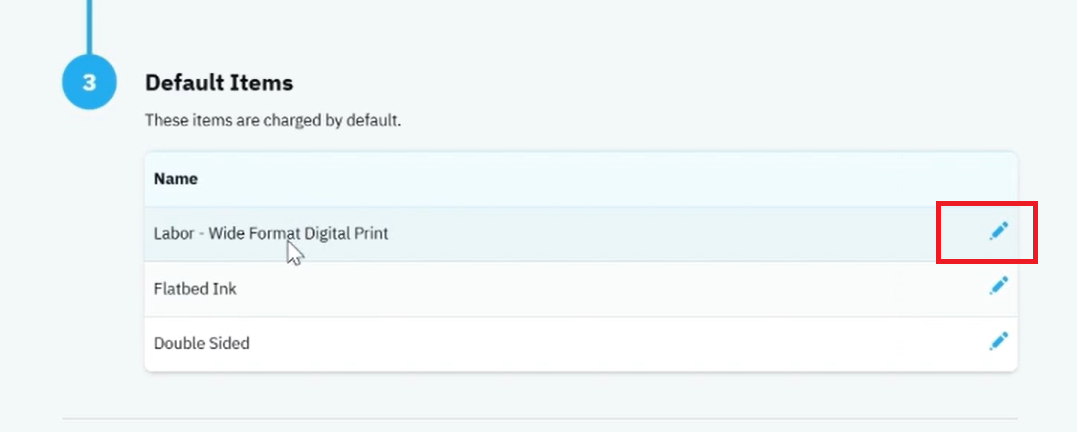Click the word 'Print' in the first row
Image resolution: width=1077 pixels, height=432 pixels.
[371, 234]
